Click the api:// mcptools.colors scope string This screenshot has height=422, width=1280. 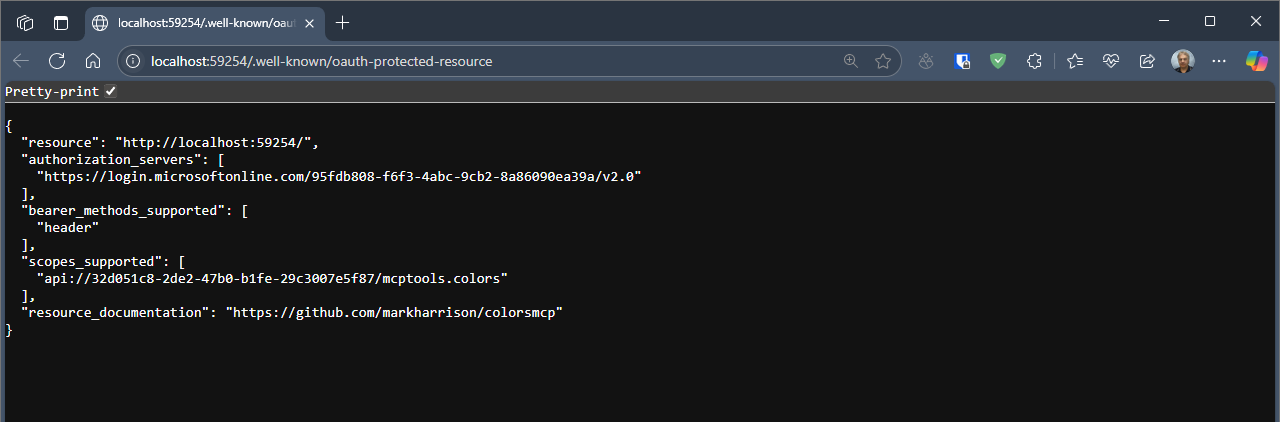[273, 278]
